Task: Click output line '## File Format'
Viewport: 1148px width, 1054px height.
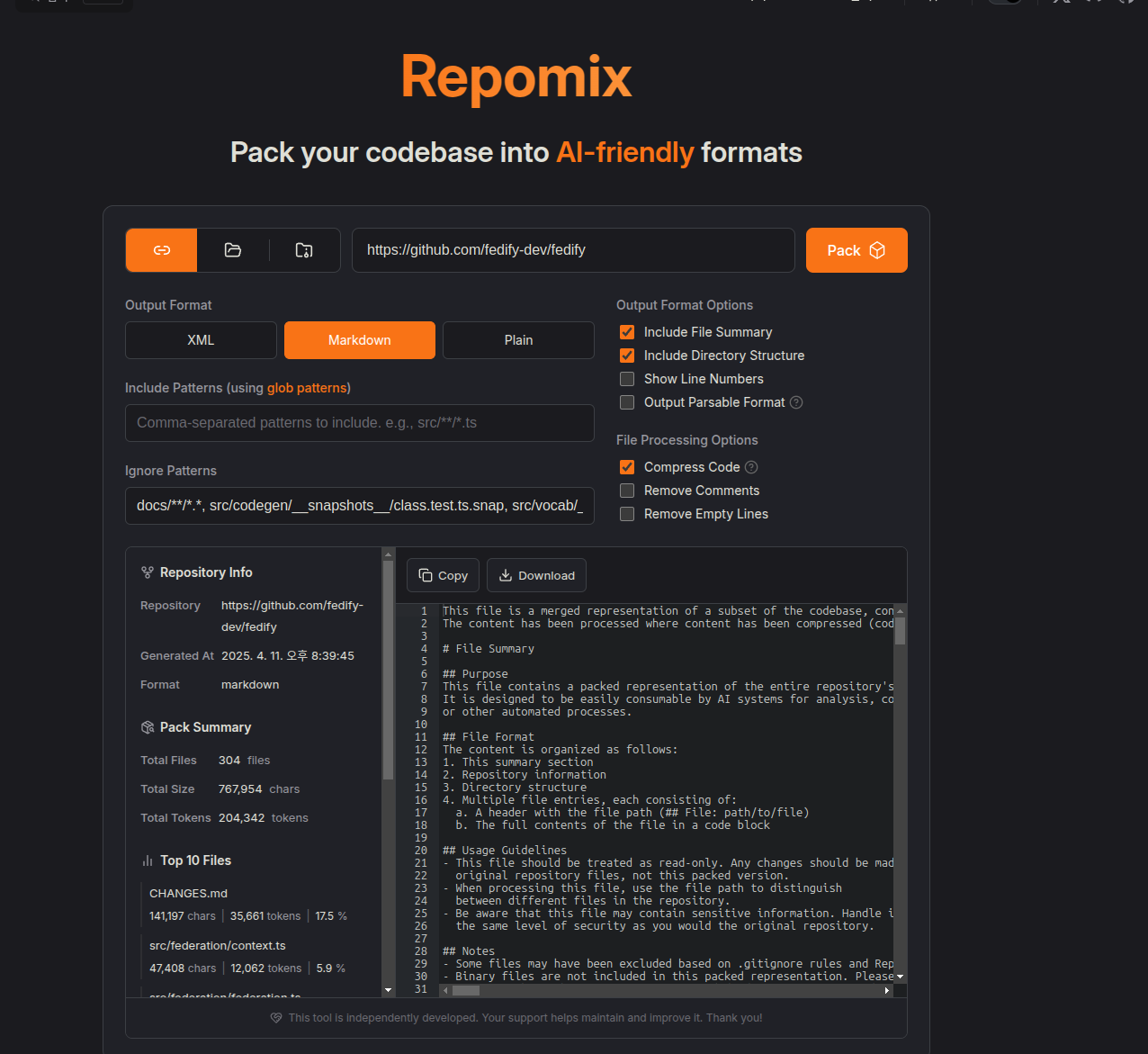Action: [489, 737]
